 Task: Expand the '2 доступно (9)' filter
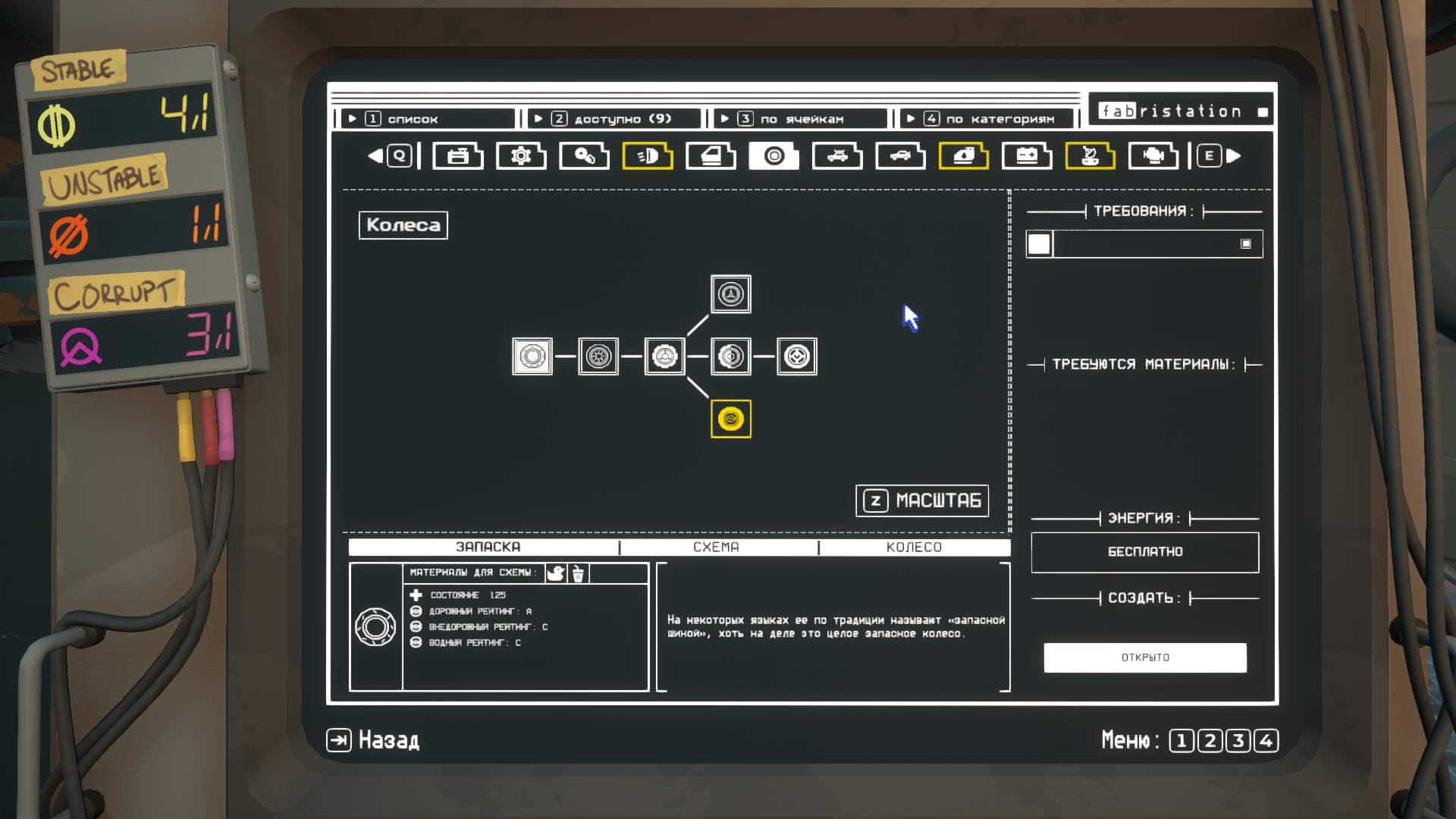tap(614, 119)
